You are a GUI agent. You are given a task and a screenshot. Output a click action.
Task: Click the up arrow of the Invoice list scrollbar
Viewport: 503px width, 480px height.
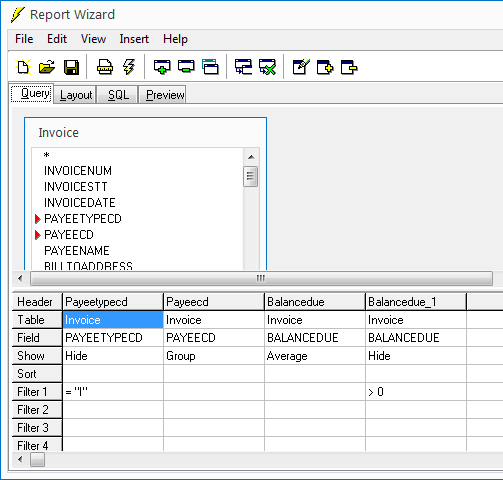coord(251,157)
